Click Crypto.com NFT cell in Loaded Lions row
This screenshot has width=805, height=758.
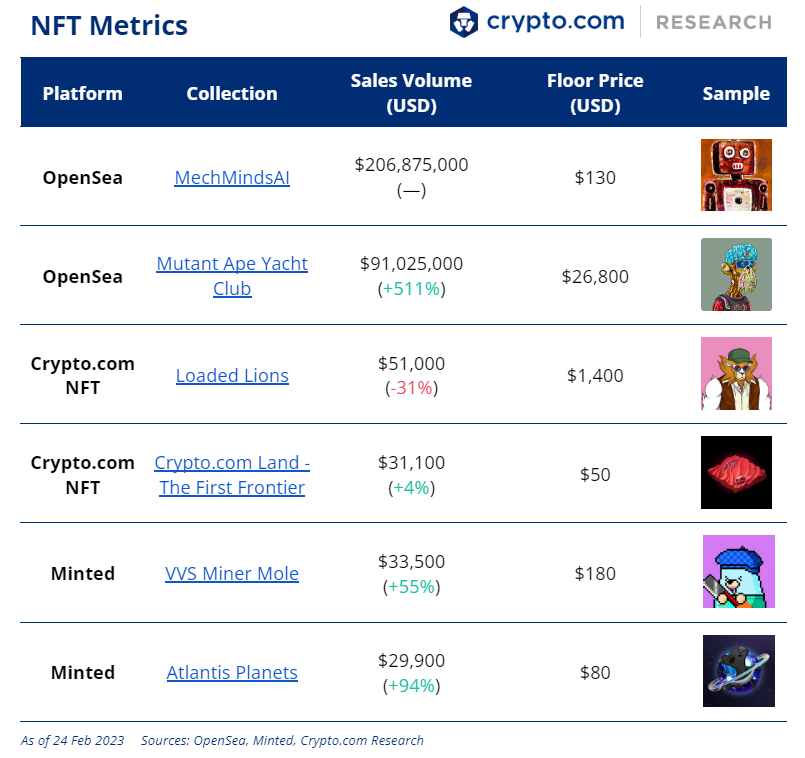[x=83, y=375]
